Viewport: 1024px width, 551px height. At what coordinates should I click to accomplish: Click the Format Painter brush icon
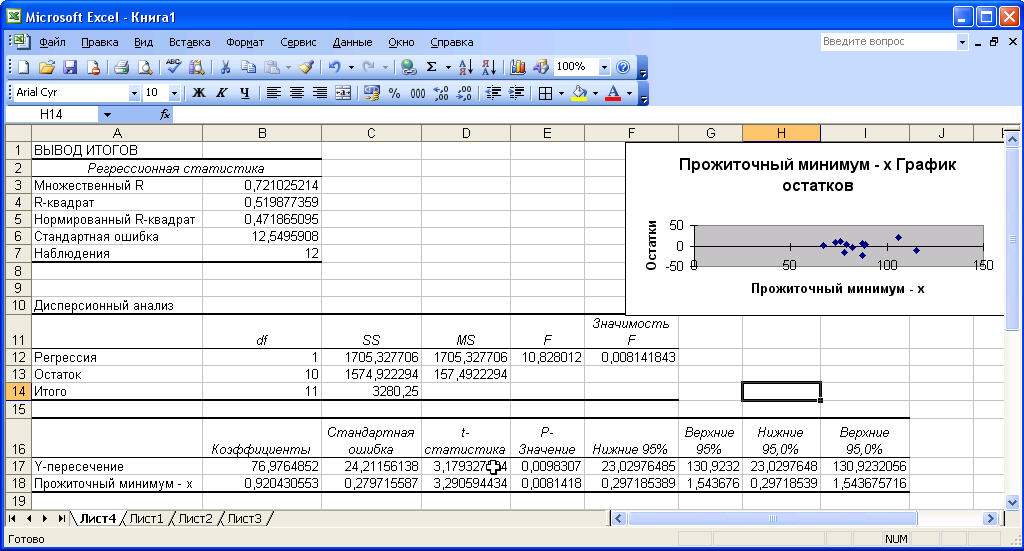pos(306,67)
